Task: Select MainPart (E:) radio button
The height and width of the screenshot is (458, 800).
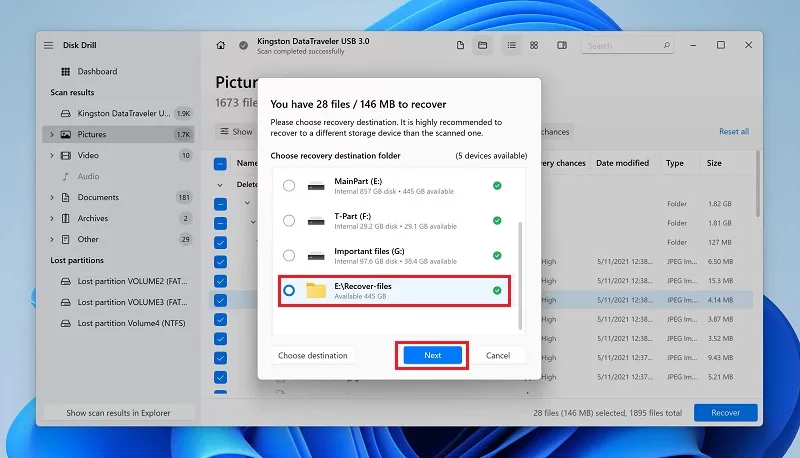Action: point(289,186)
